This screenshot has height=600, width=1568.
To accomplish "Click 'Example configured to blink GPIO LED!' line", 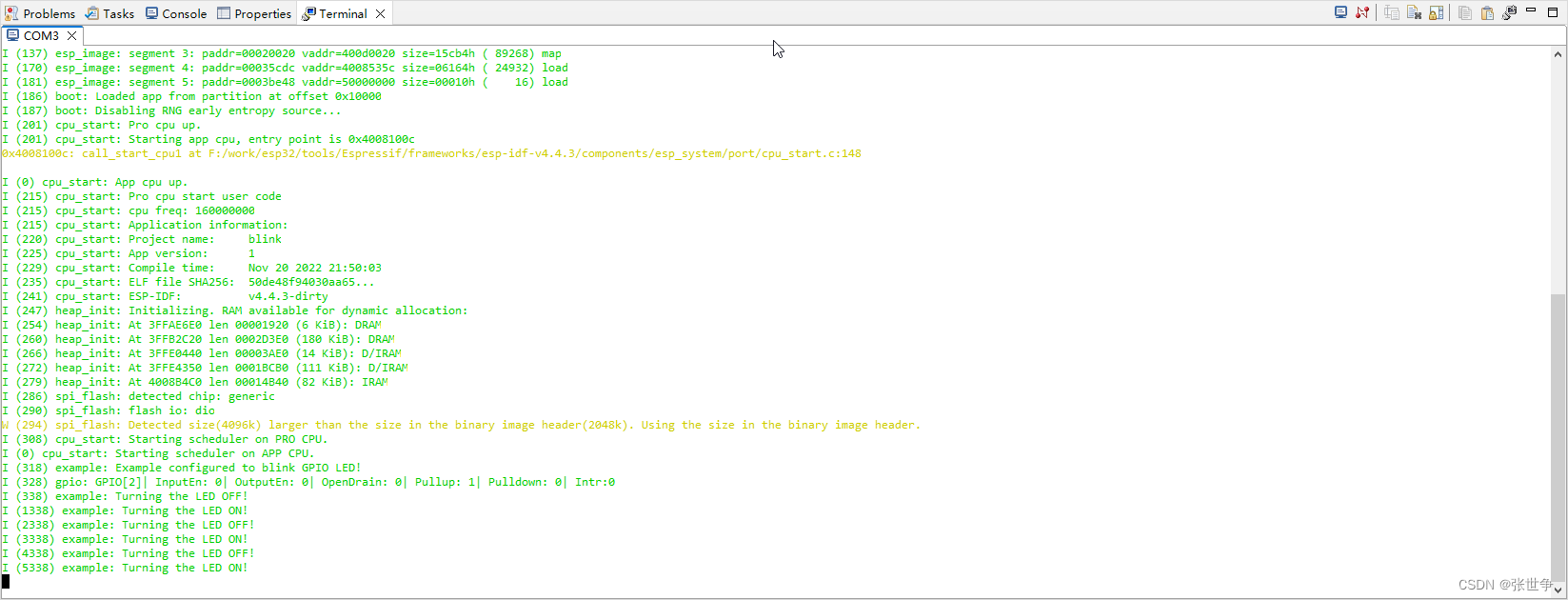I will tap(182, 468).
